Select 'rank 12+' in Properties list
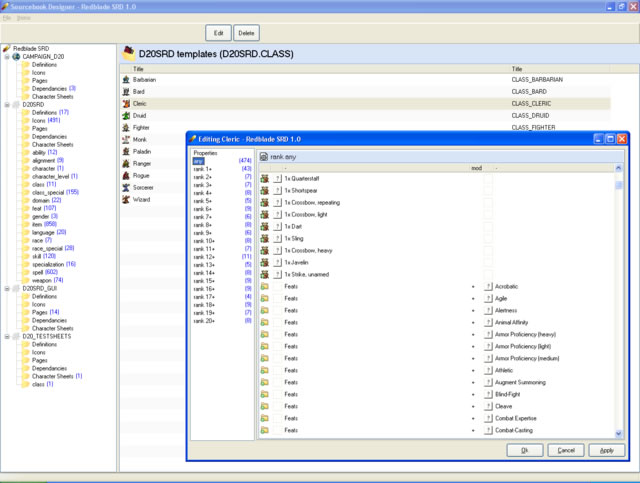Screen dimensions: 640x483 [204, 257]
